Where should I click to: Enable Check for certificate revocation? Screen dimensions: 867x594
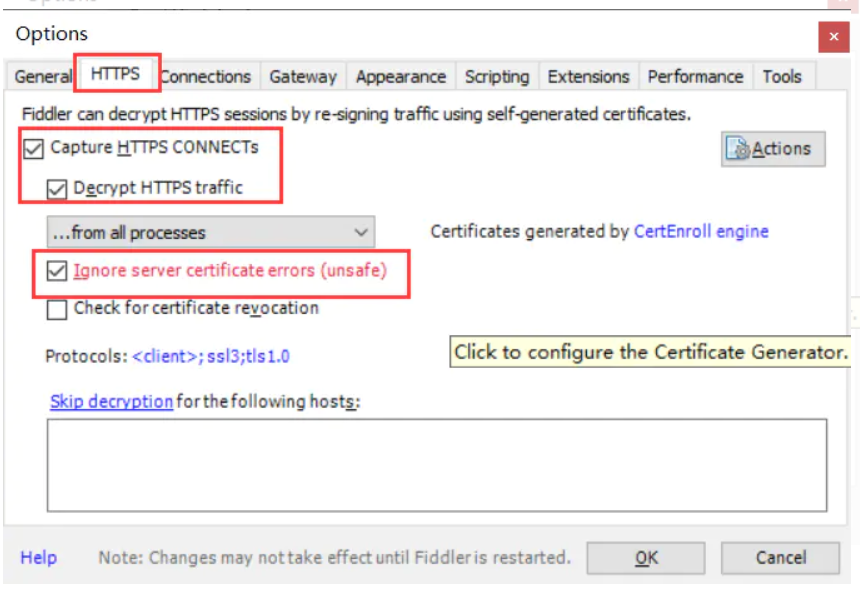[56, 309]
